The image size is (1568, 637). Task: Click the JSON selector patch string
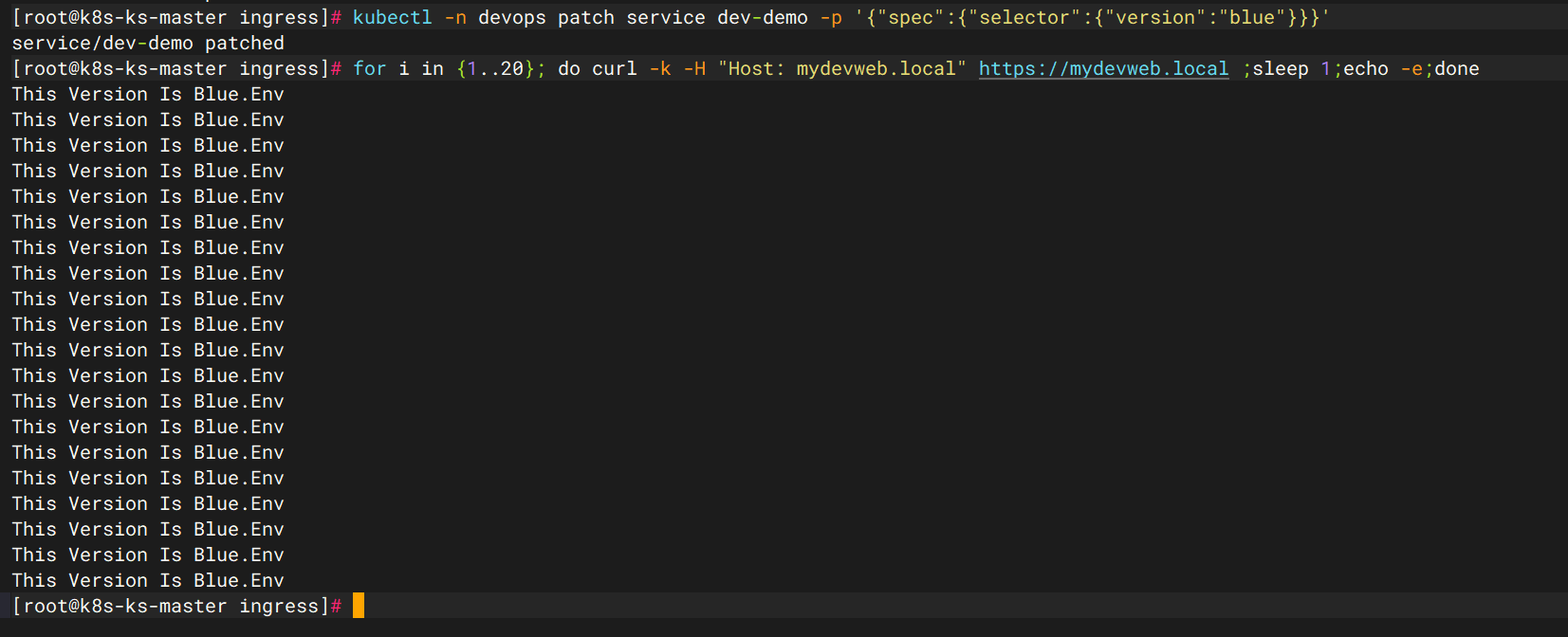(1091, 18)
